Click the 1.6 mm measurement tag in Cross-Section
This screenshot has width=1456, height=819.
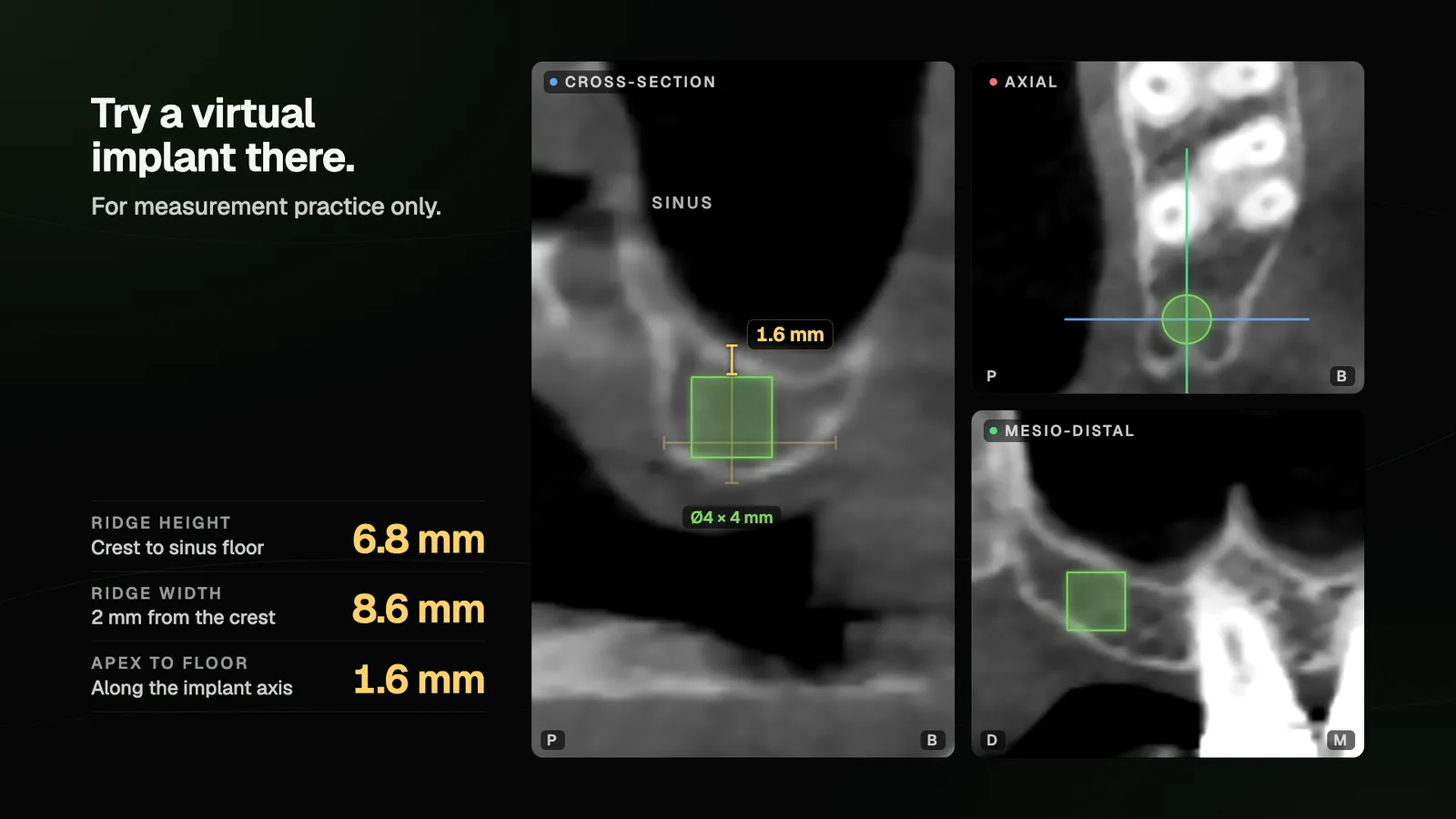(790, 335)
